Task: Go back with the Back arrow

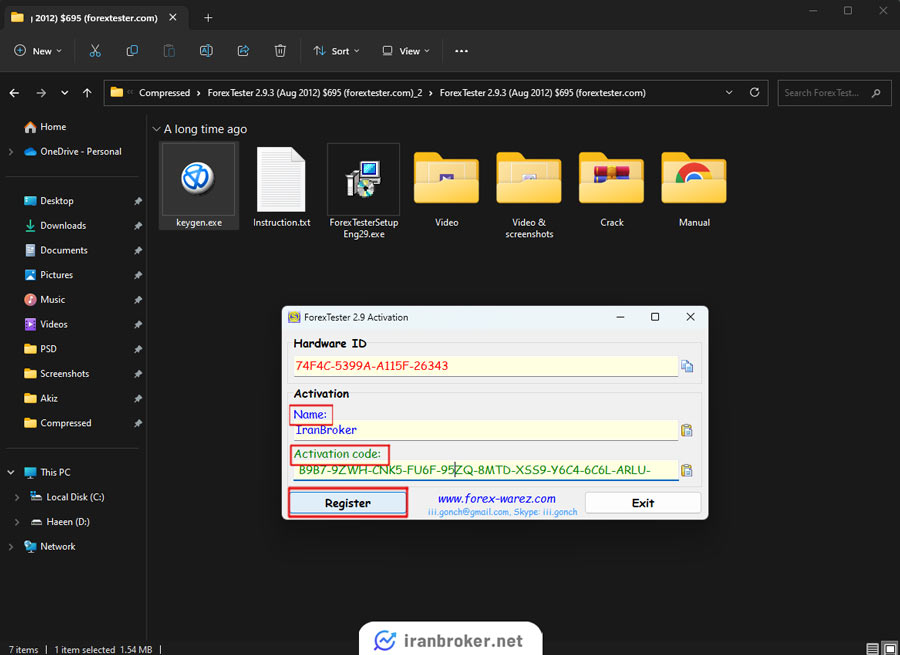Action: [14, 92]
